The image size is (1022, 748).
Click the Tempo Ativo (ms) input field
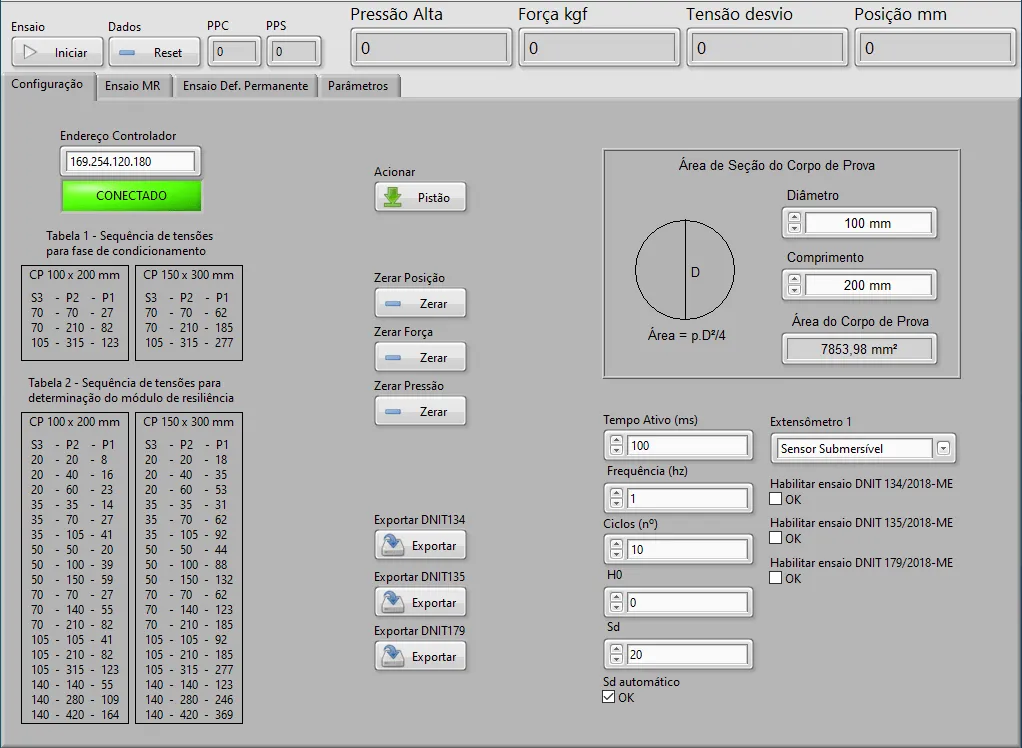pyautogui.click(x=687, y=446)
